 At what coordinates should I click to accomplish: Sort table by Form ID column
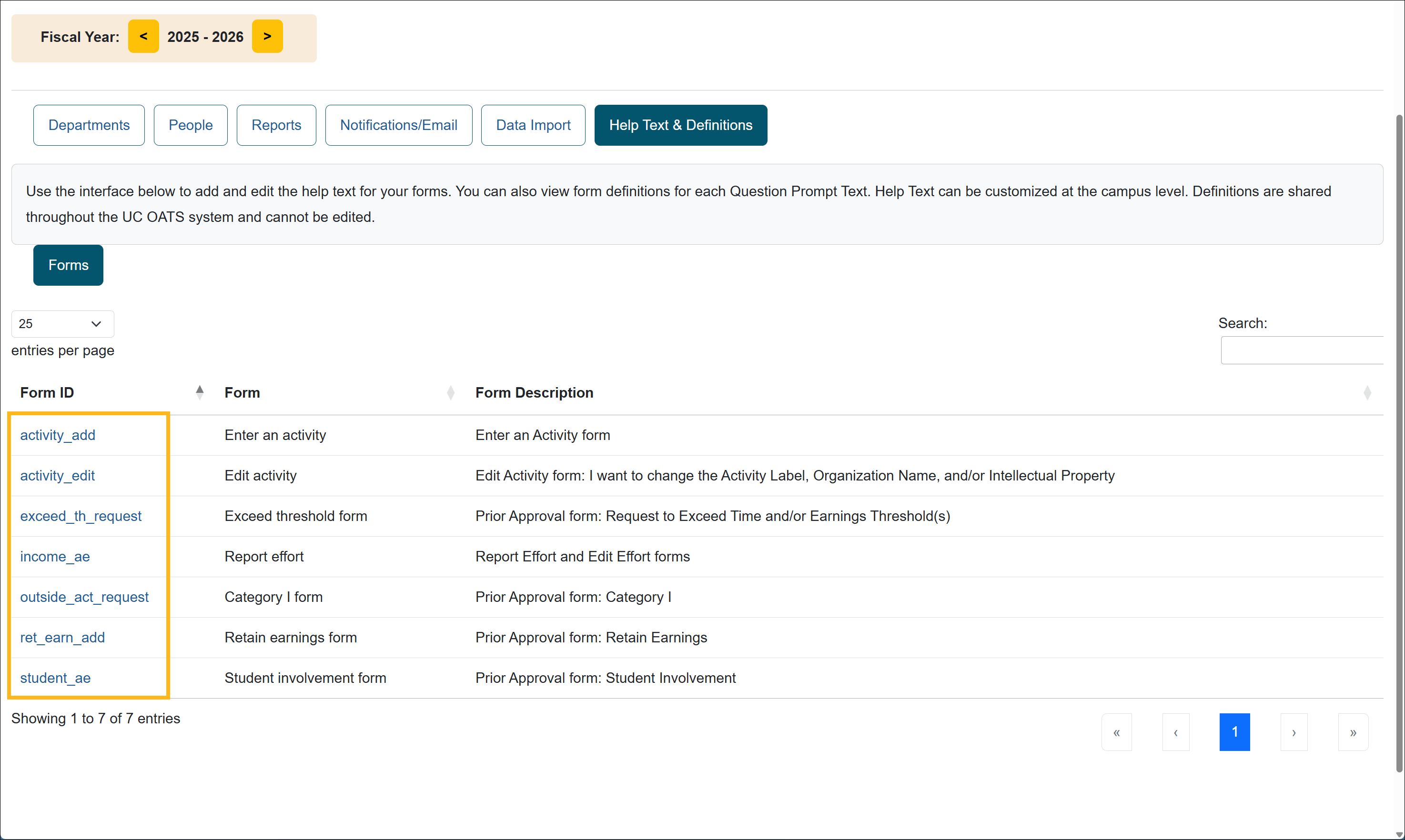[48, 392]
